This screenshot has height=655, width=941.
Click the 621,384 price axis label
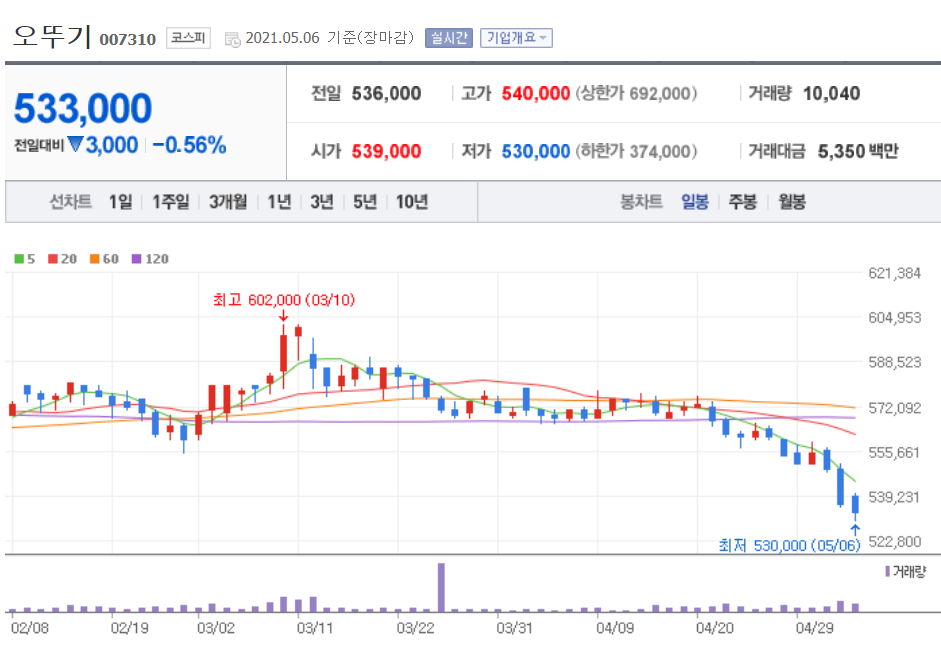pyautogui.click(x=894, y=273)
